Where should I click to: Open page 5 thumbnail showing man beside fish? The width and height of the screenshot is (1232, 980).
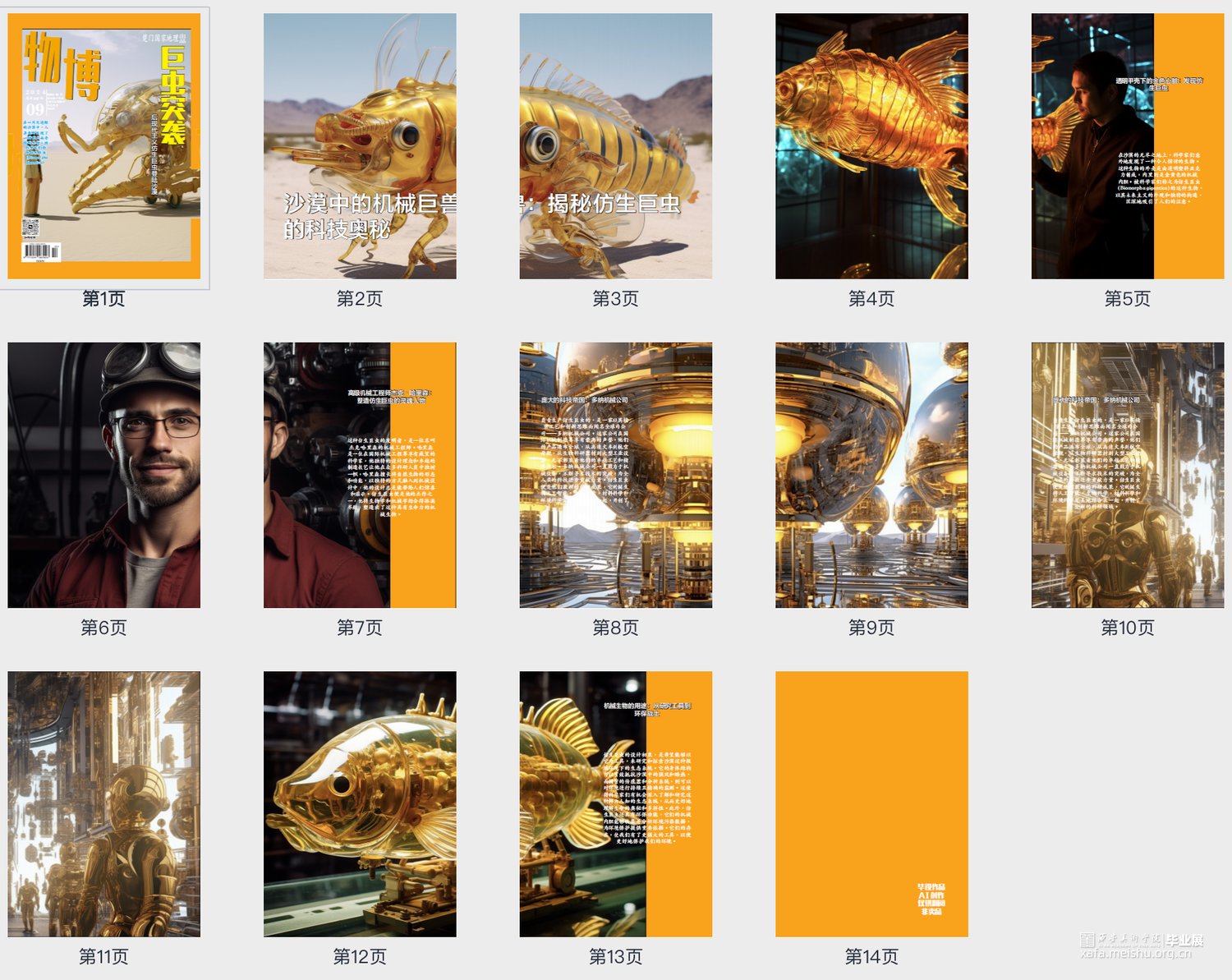pyautogui.click(x=1127, y=146)
